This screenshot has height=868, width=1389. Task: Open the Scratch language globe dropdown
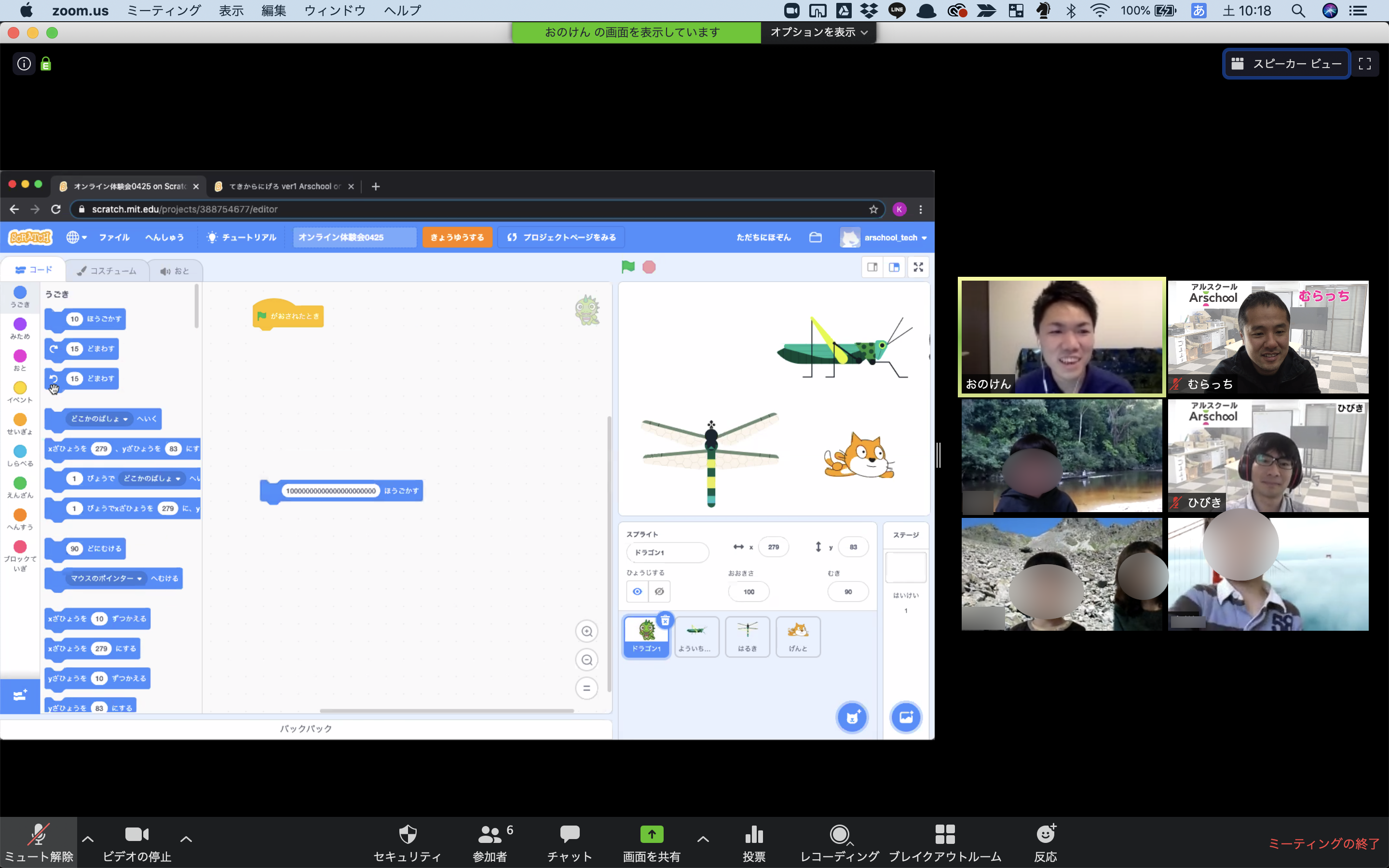pyautogui.click(x=76, y=237)
